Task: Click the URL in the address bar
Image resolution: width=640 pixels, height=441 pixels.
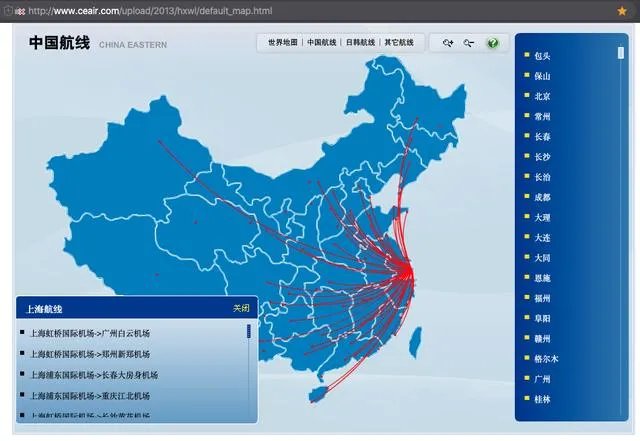Action: [150, 11]
